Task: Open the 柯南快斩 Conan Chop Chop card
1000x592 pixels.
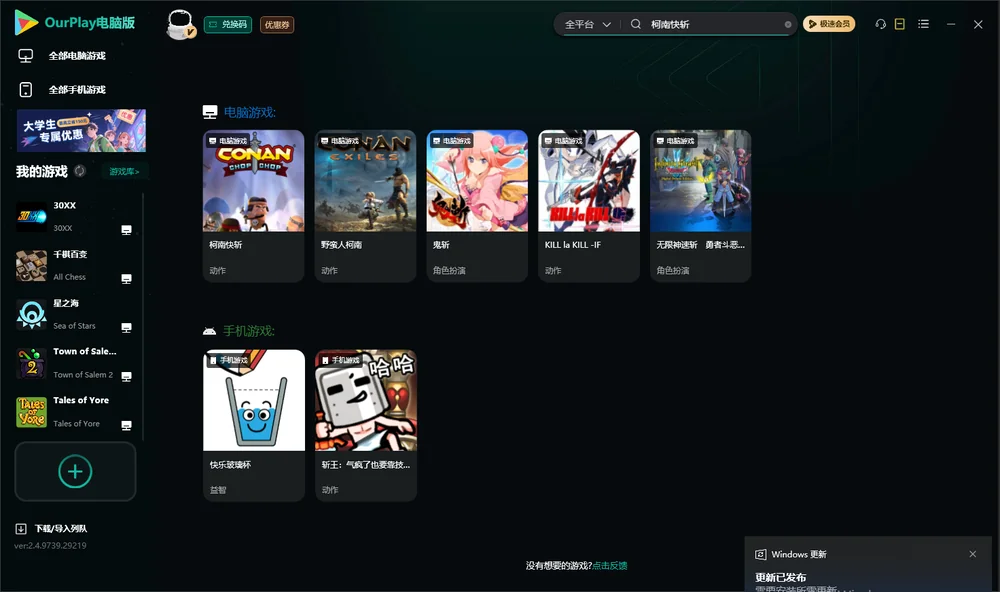Action: point(253,206)
